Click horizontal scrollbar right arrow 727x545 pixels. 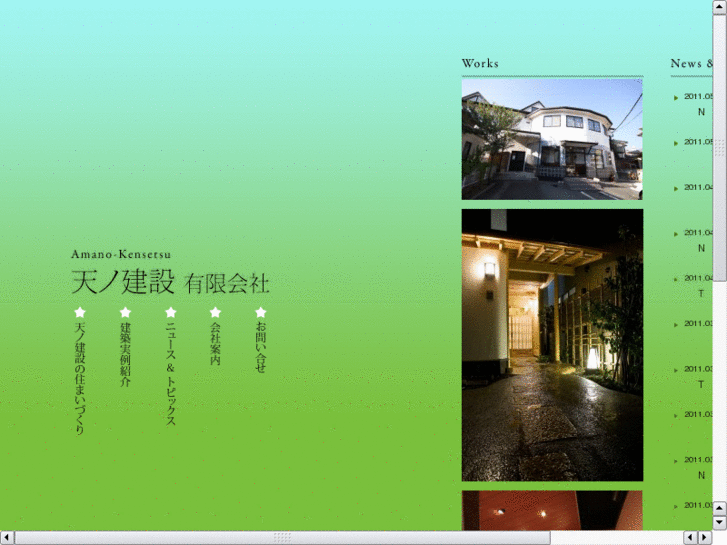(x=705, y=538)
